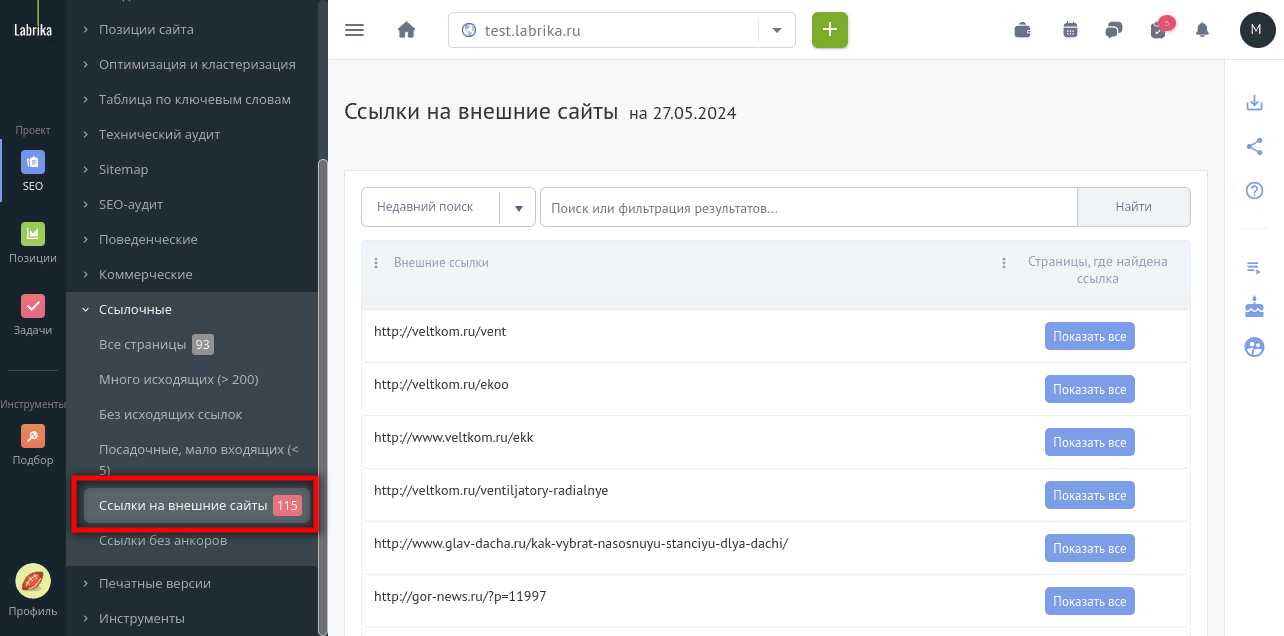Click the download icon in right panel
1284x636 pixels.
1254,102
